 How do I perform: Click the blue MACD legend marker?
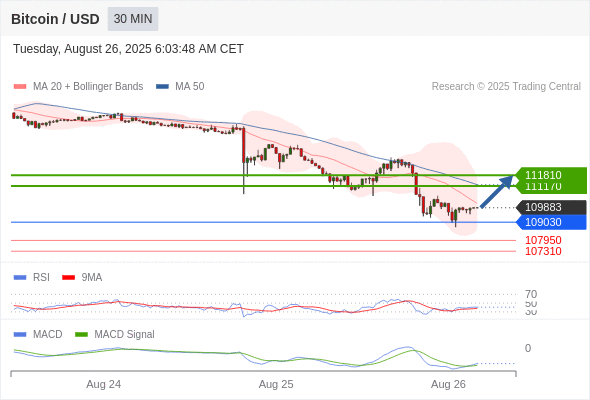(x=20, y=335)
